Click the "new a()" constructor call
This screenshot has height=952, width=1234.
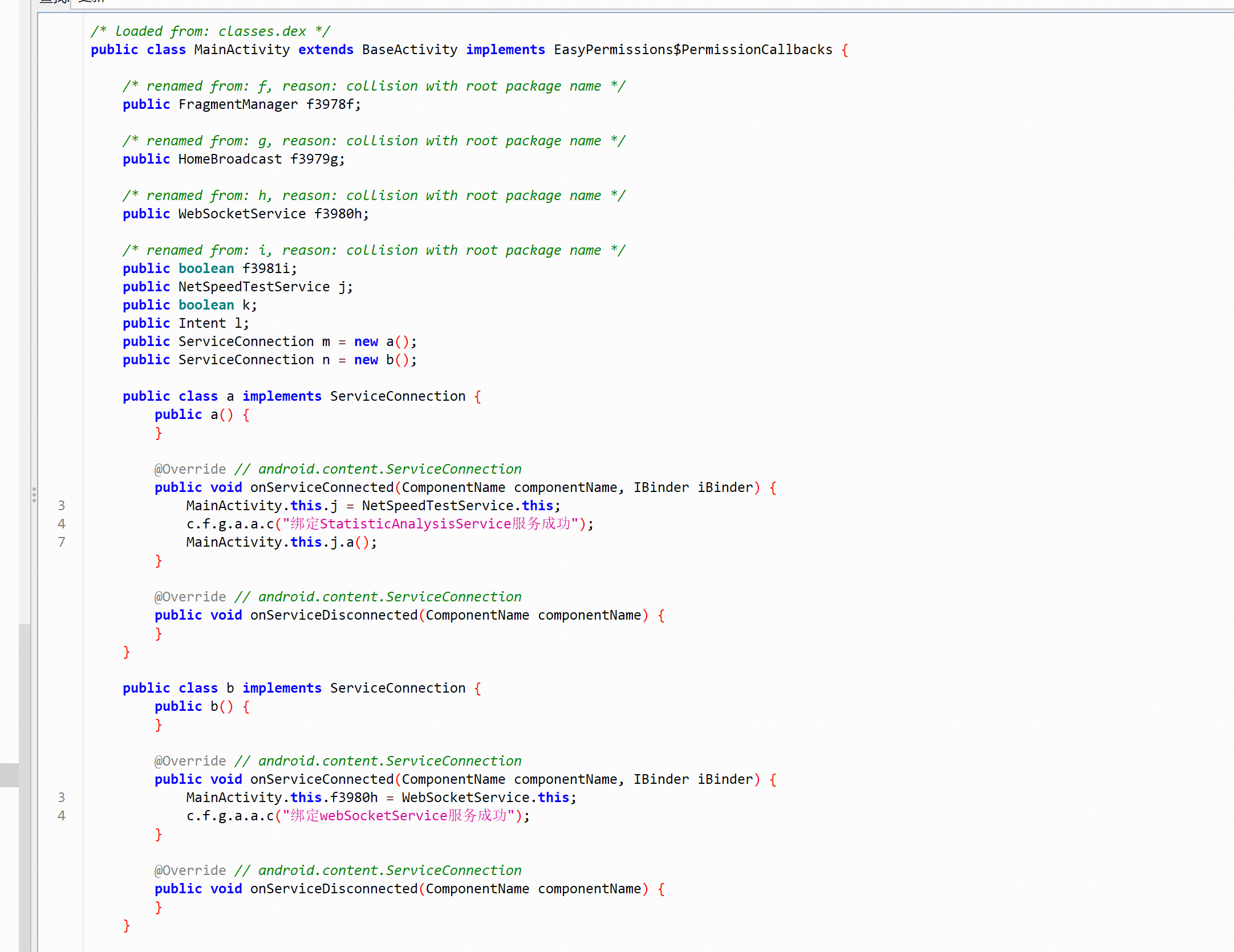[x=381, y=342]
